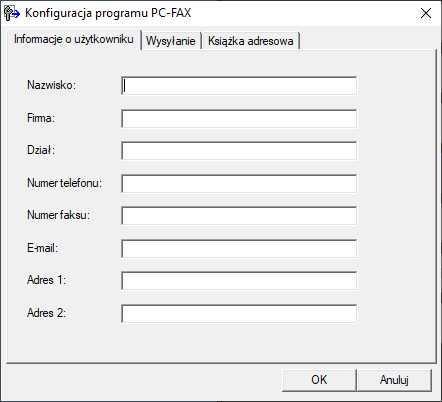Click the Nazwisko label text
This screenshot has width=442, height=402.
pyautogui.click(x=51, y=85)
